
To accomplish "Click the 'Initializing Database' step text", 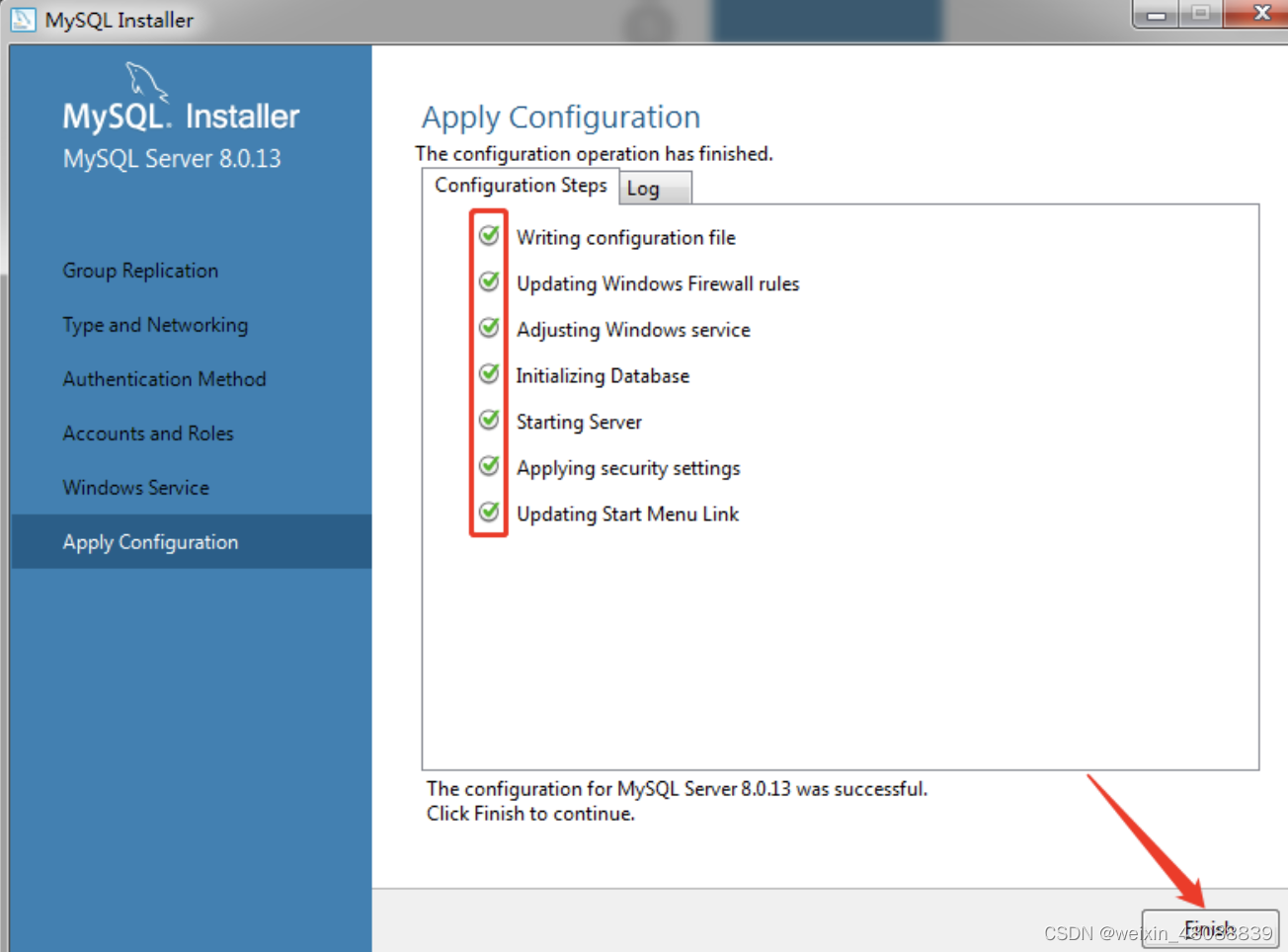I will (x=603, y=376).
